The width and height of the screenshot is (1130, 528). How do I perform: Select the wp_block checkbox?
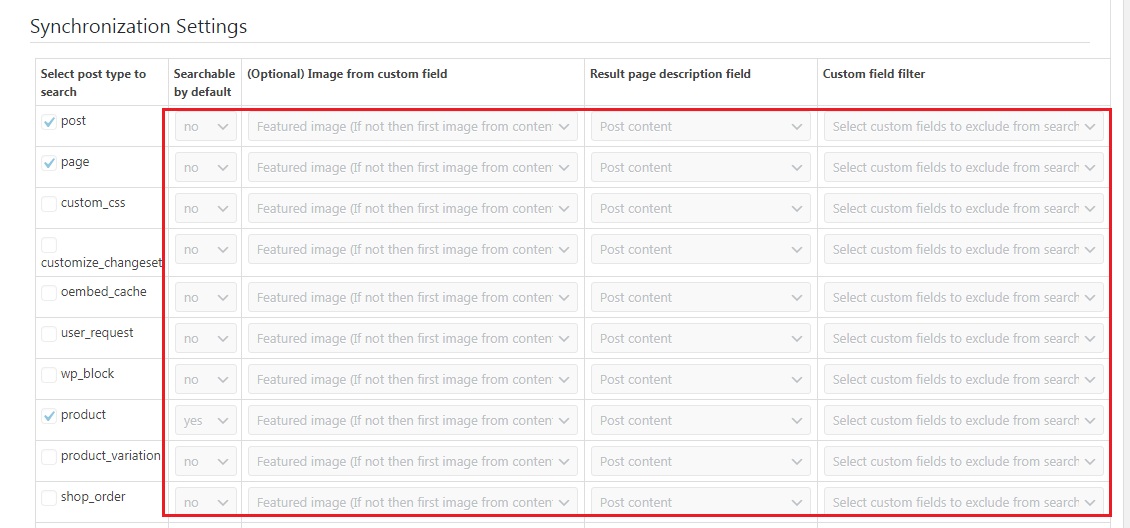pyautogui.click(x=49, y=375)
